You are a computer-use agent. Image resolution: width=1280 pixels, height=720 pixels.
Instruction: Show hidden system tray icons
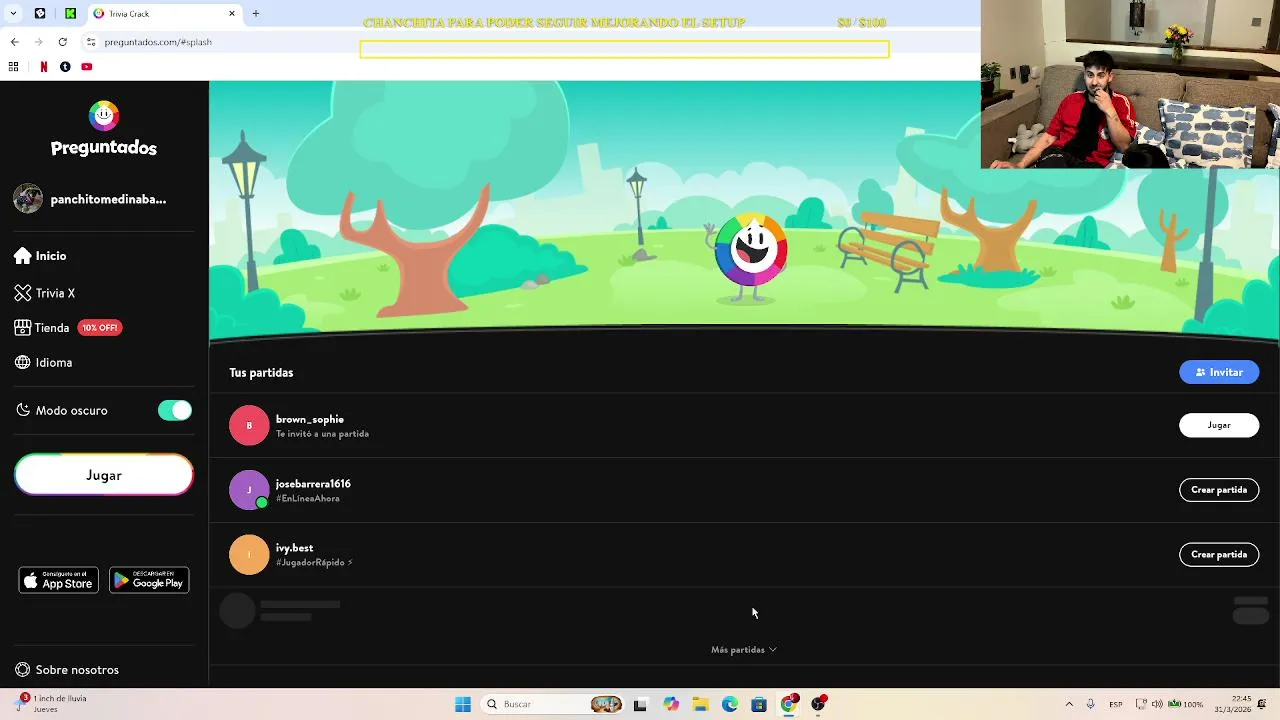point(1068,704)
